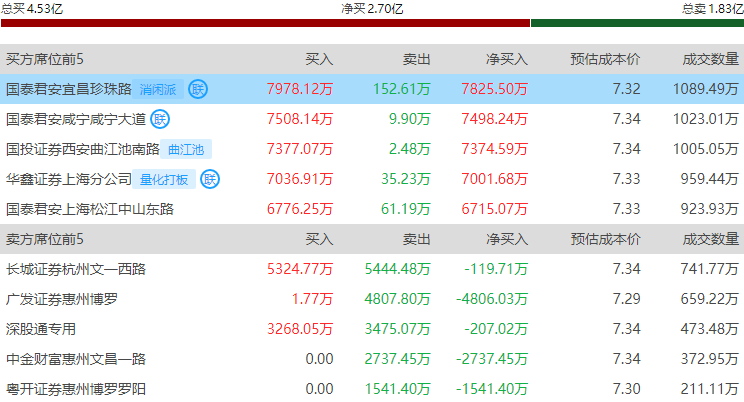Select buy amount 7978.12万
The image size is (744, 402).
point(300,89)
